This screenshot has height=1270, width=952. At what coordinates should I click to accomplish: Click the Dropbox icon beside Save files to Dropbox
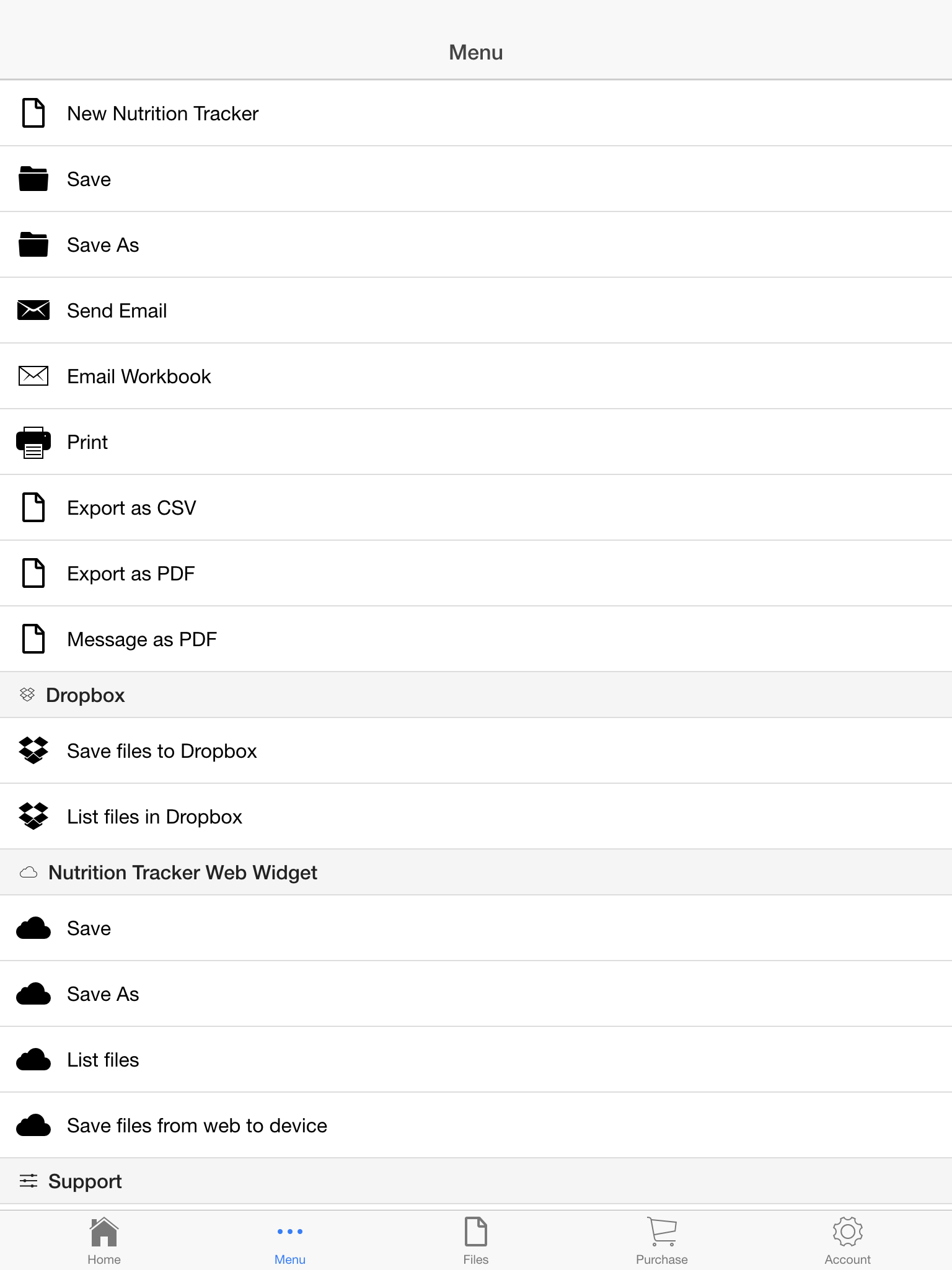(33, 750)
